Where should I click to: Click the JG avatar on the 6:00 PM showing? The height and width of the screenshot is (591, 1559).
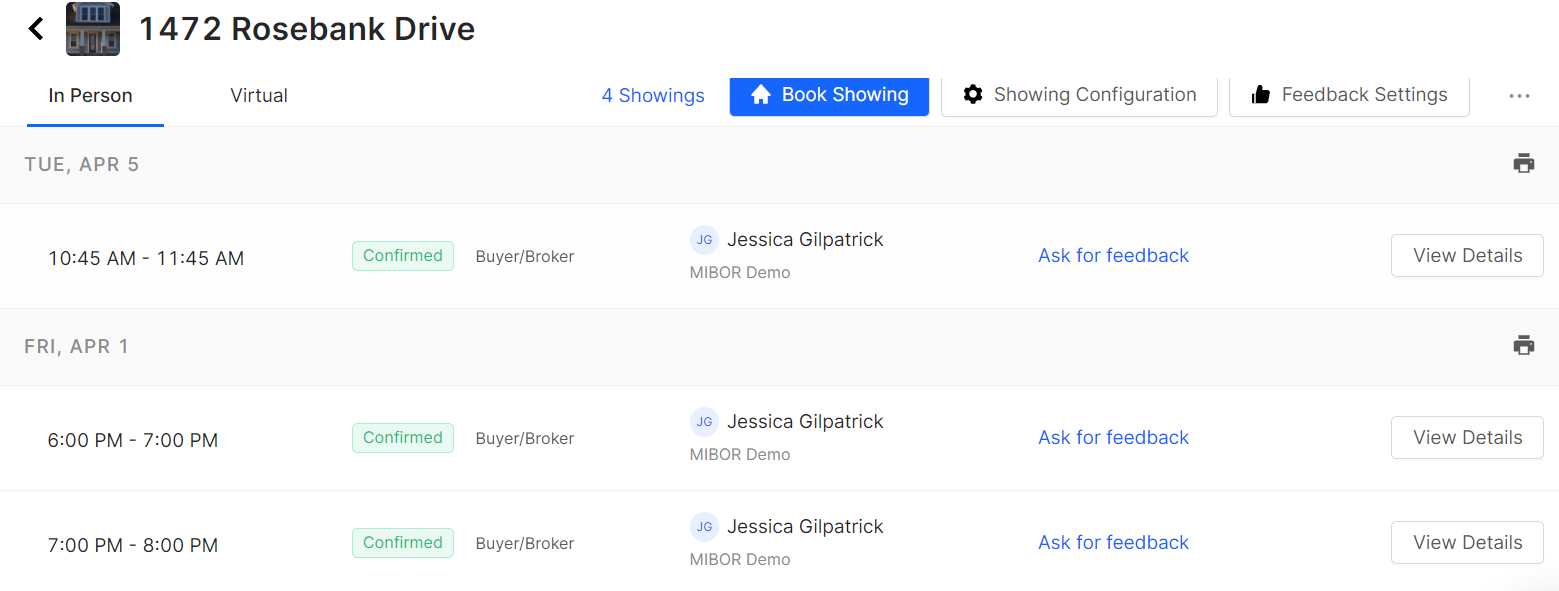pyautogui.click(x=704, y=422)
